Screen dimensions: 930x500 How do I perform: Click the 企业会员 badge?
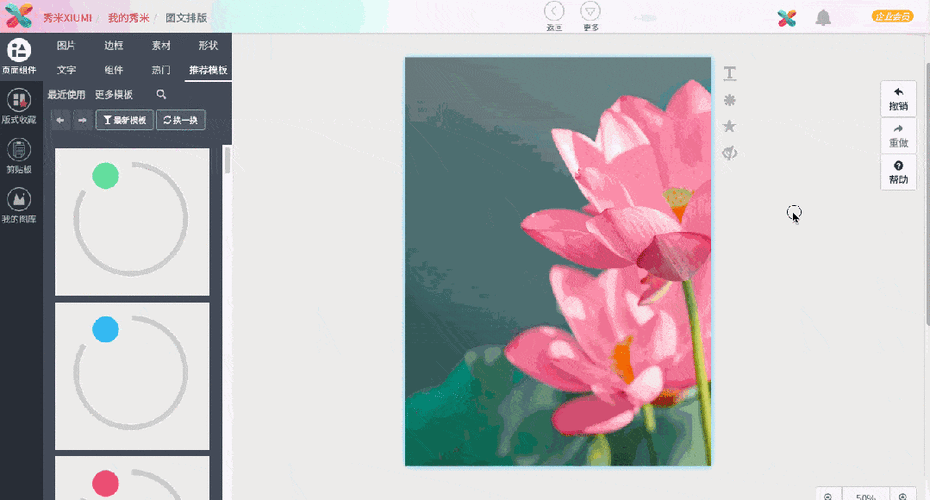point(892,16)
